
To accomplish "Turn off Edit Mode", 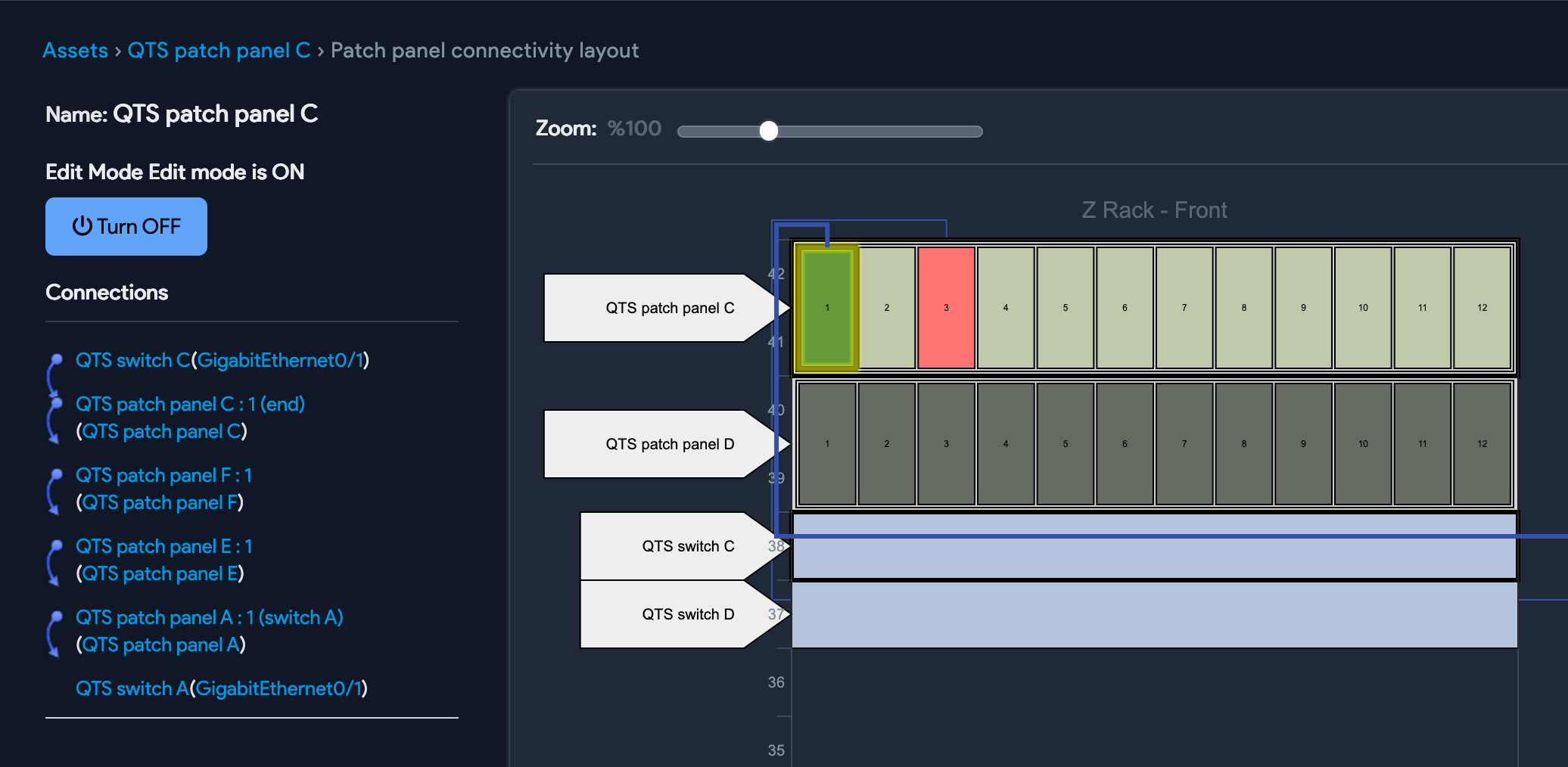I will (x=126, y=225).
